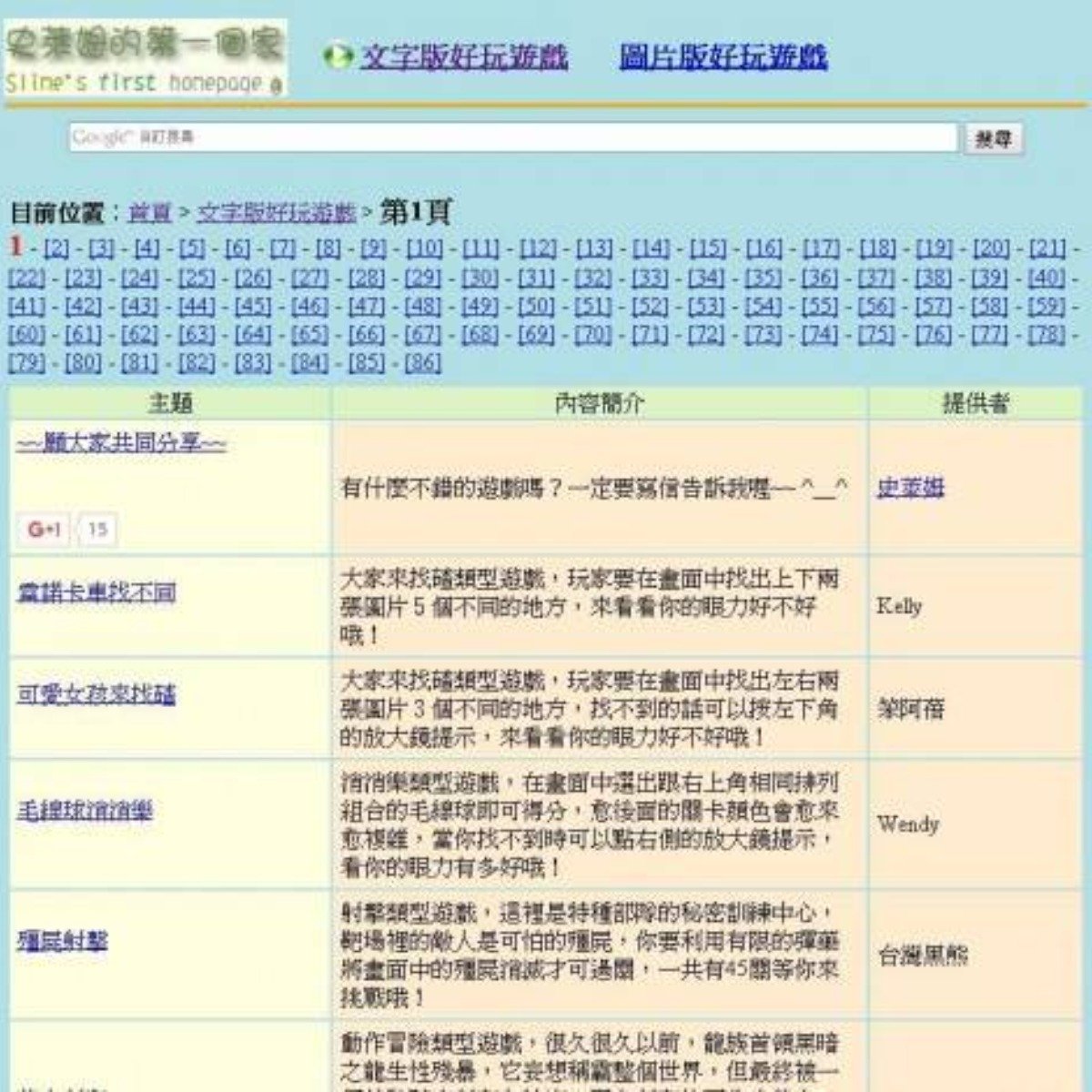Click provider name Kelly

tap(900, 606)
